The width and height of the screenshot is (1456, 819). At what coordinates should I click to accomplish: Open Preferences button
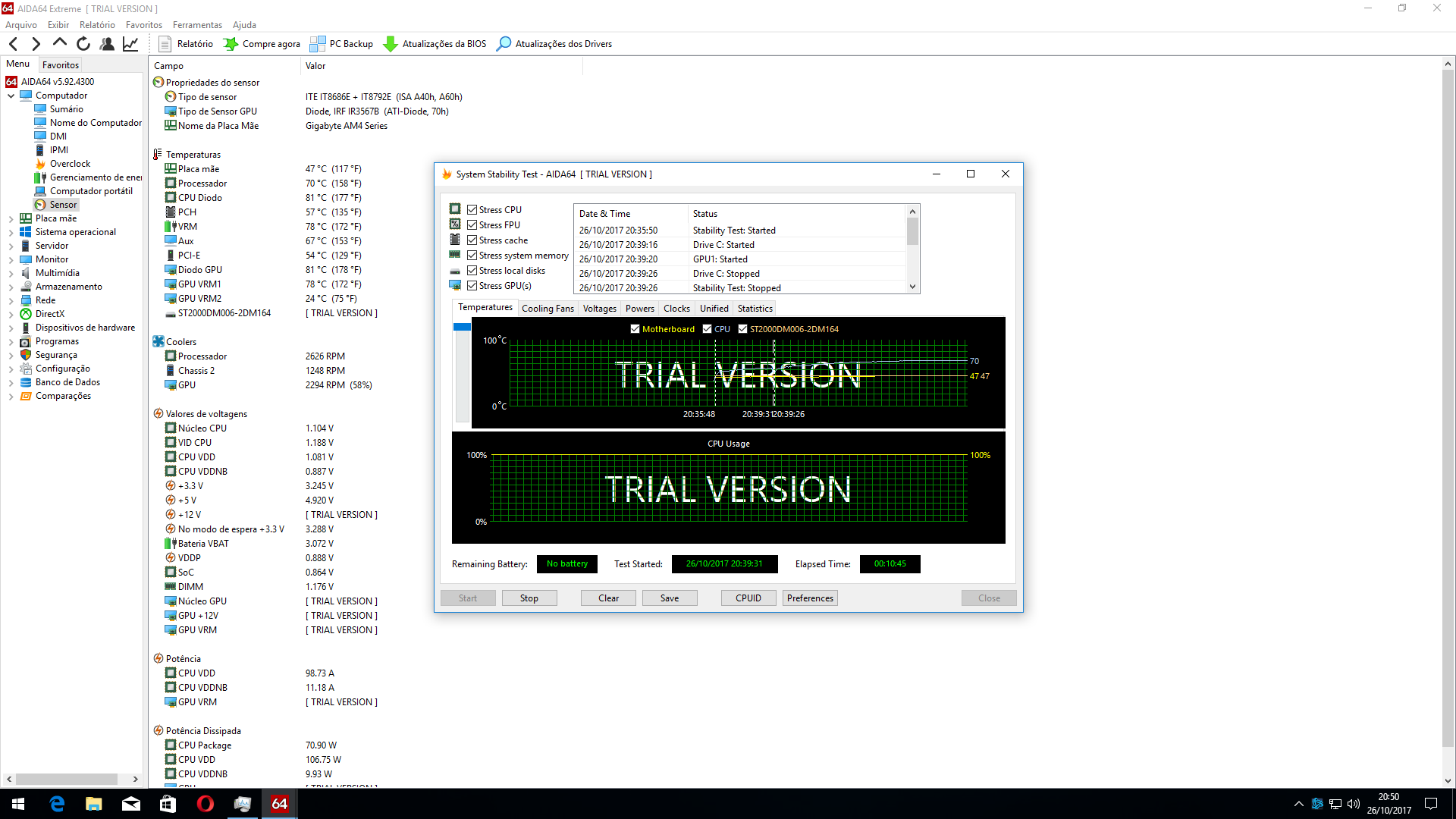coord(810,598)
